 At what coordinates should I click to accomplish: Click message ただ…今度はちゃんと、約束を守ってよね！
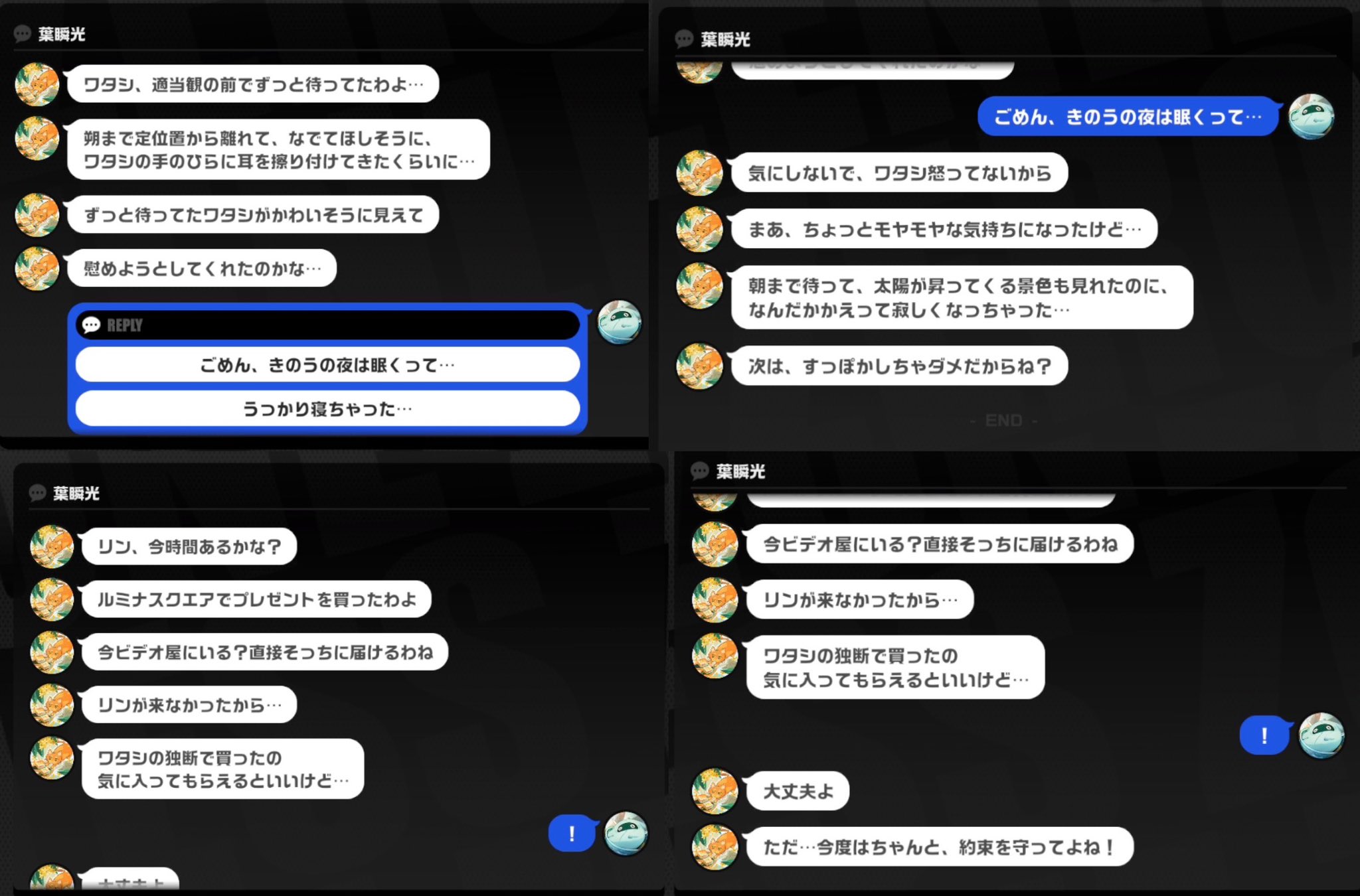pyautogui.click(x=940, y=847)
